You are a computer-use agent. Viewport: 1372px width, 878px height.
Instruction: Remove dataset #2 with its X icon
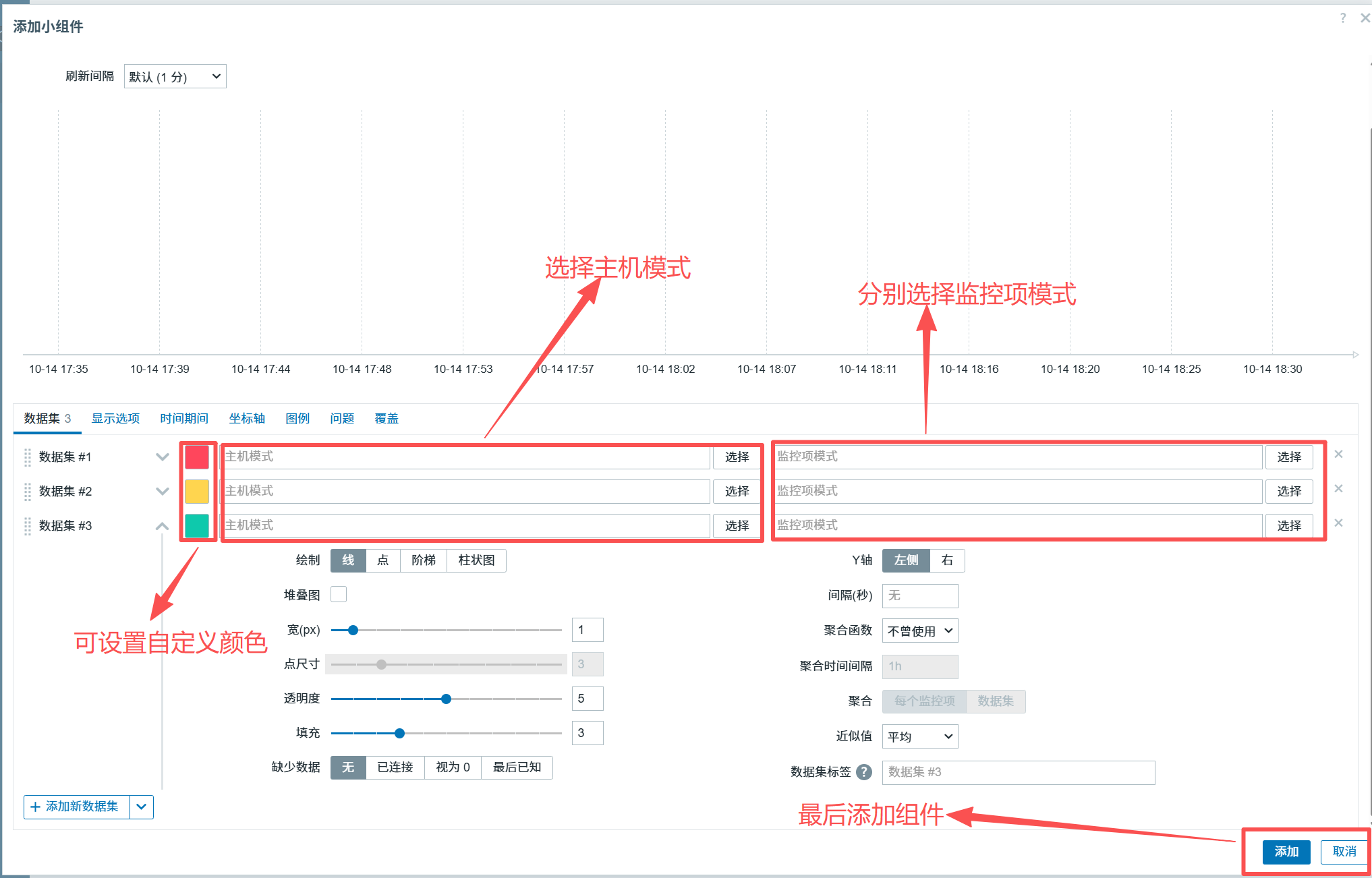tap(1338, 489)
